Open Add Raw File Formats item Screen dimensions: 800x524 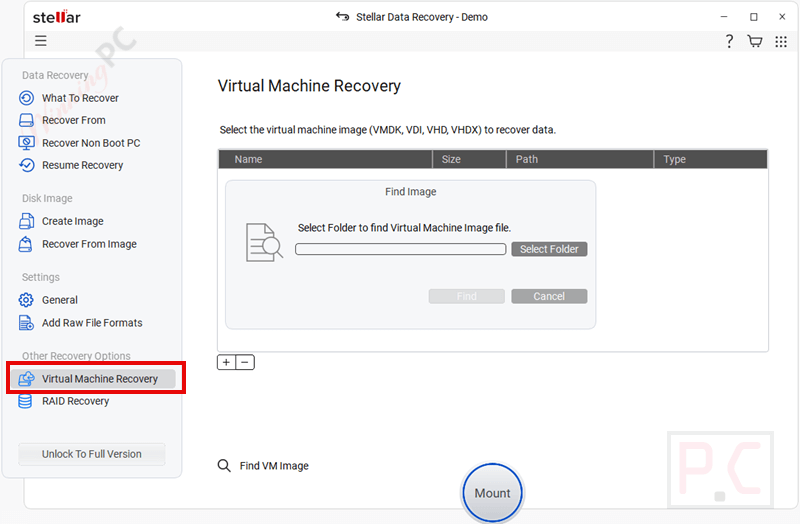(x=92, y=322)
